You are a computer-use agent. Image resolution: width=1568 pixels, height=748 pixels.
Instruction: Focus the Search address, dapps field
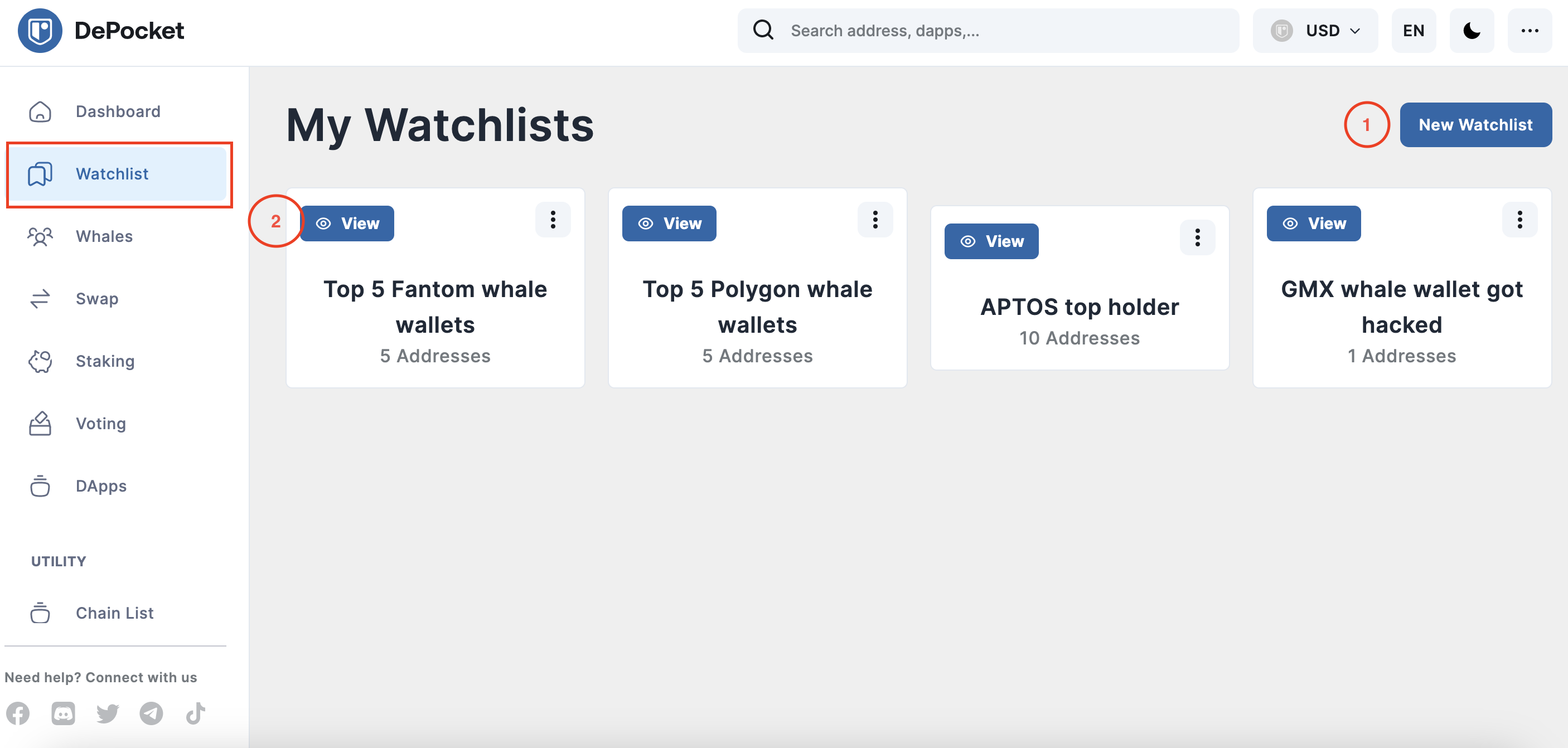988,31
